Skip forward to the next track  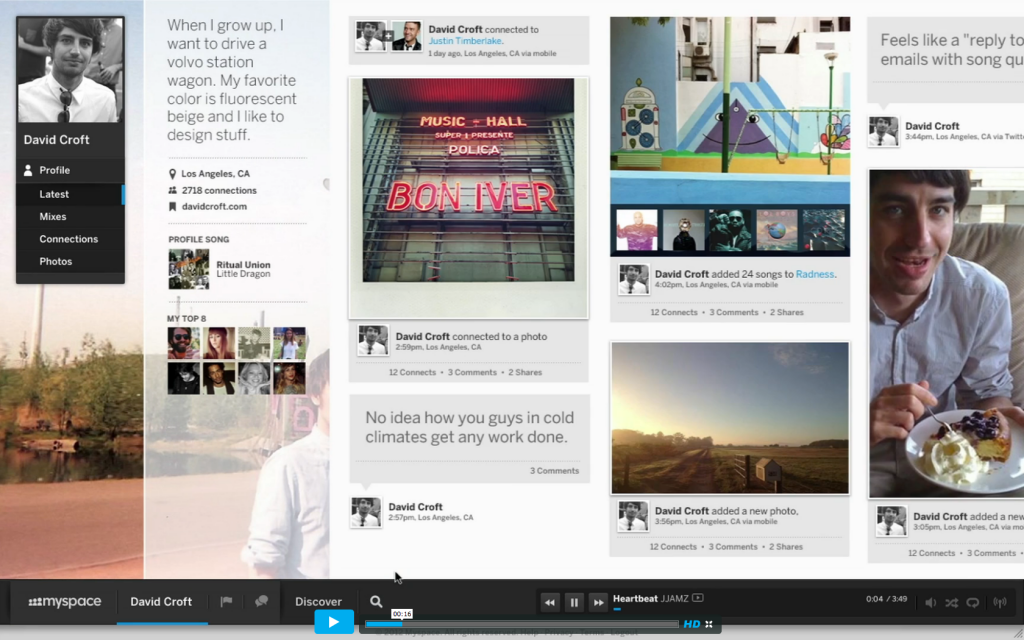[x=598, y=602]
